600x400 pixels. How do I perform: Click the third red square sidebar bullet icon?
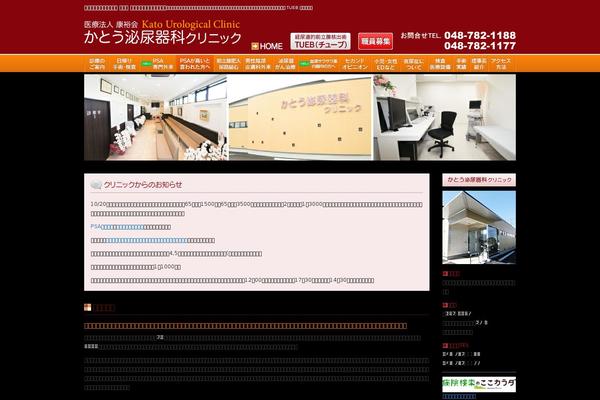pyautogui.click(x=445, y=345)
